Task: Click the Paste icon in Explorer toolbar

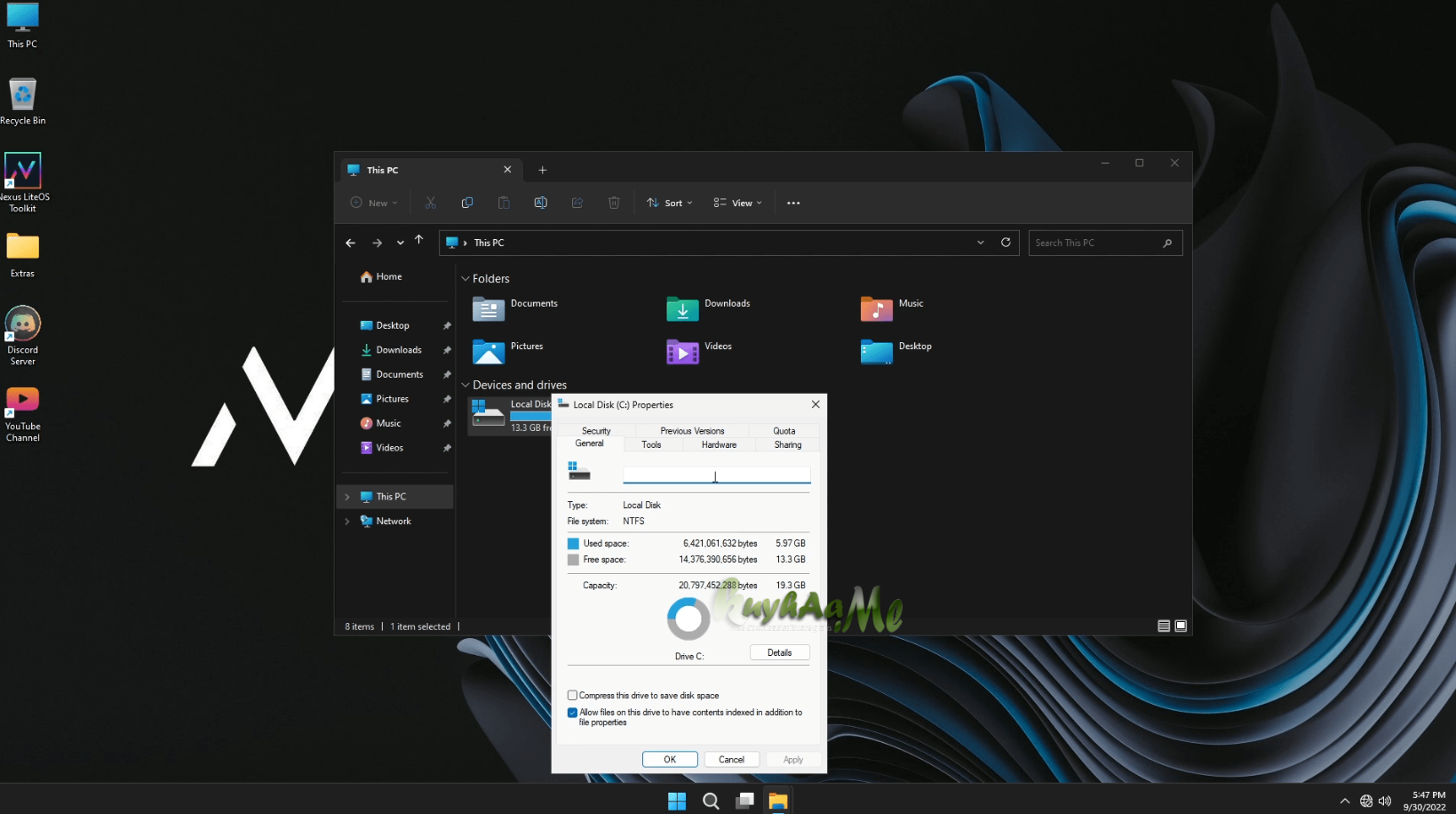Action: pos(504,203)
